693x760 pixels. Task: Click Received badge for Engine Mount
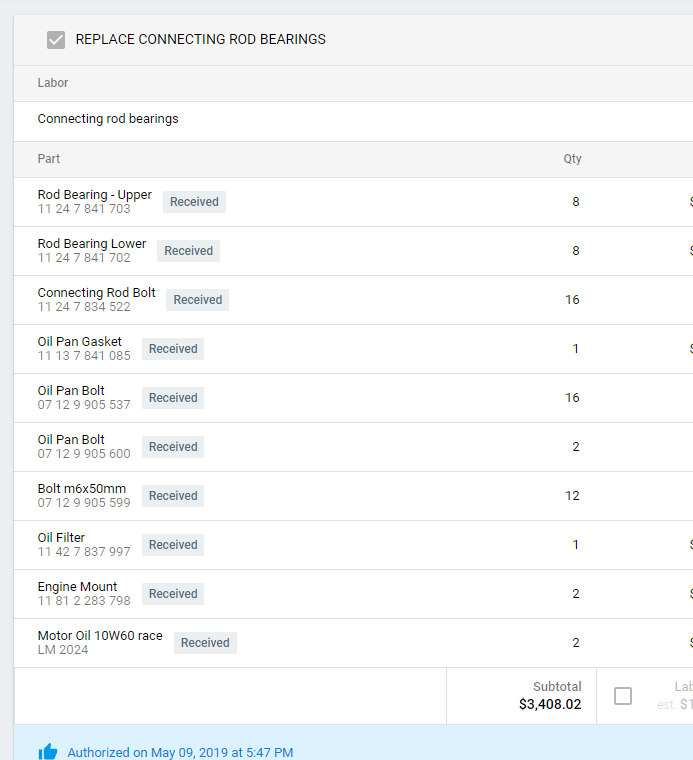[x=173, y=594]
